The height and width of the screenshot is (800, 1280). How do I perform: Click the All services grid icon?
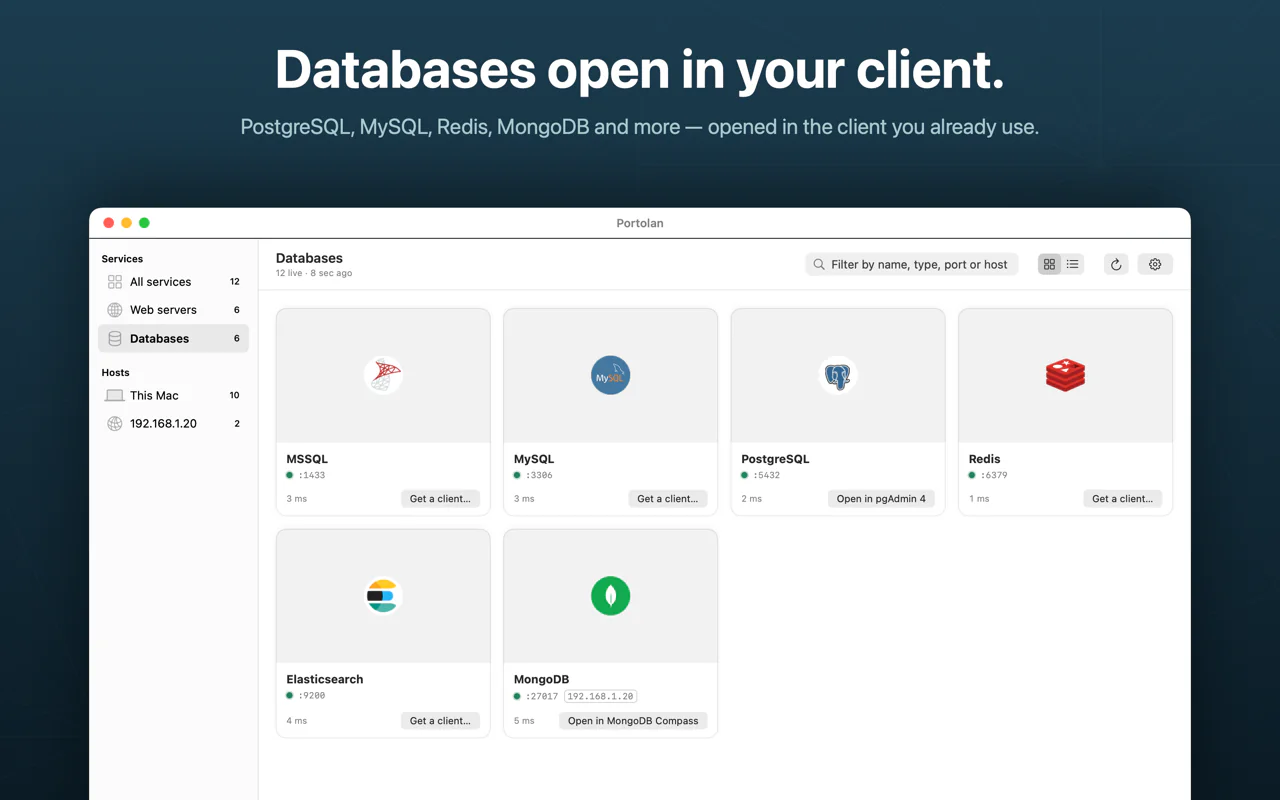(115, 282)
